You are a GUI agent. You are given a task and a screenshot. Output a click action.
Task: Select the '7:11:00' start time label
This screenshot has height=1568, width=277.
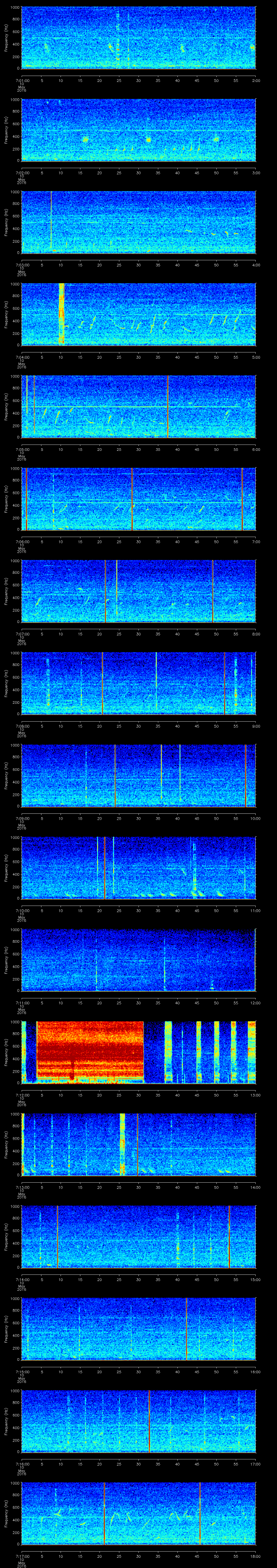[22, 1003]
